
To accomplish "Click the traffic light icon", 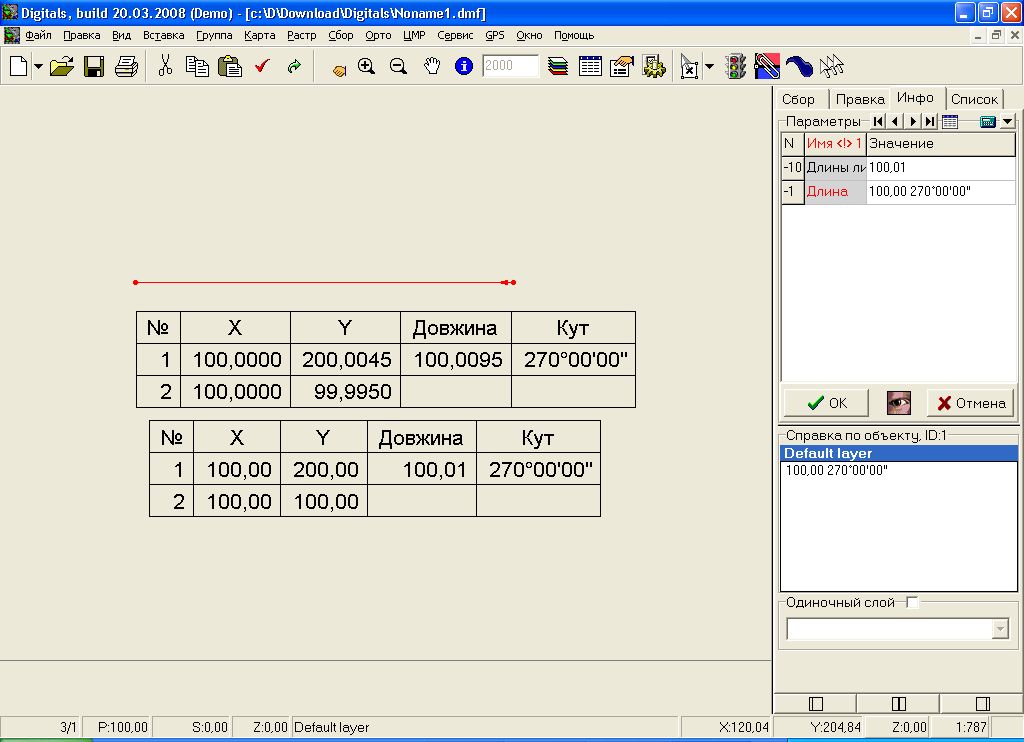I will [735, 66].
